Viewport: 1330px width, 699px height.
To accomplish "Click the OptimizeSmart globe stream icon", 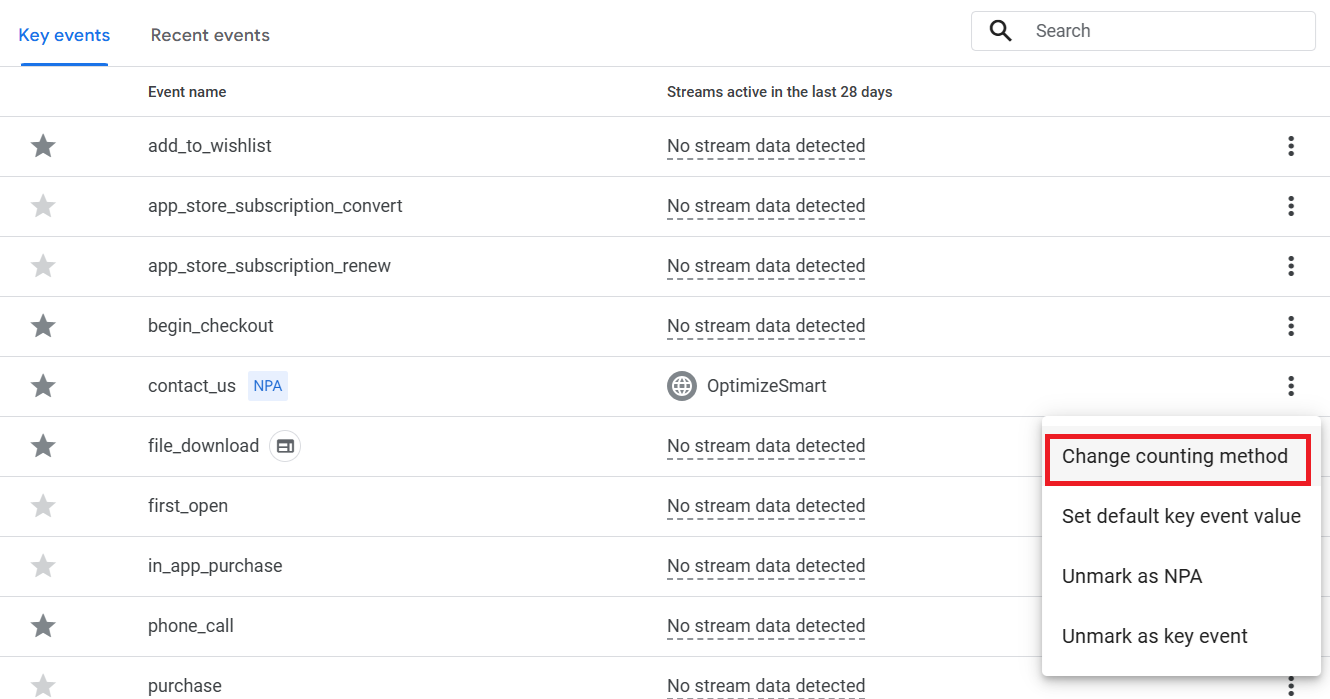I will 682,386.
